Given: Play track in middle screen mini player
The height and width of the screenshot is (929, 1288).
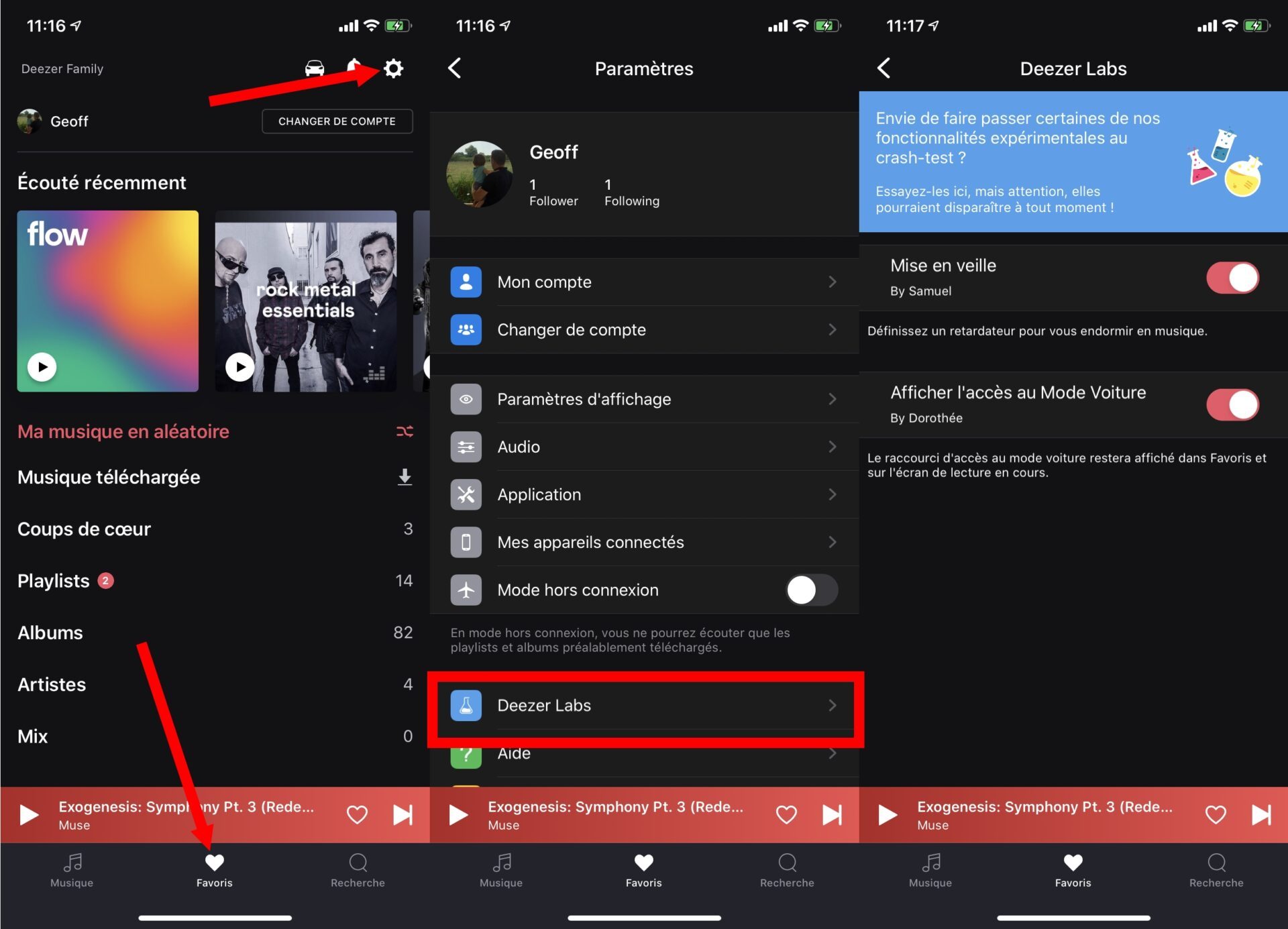Looking at the screenshot, I should point(458,815).
